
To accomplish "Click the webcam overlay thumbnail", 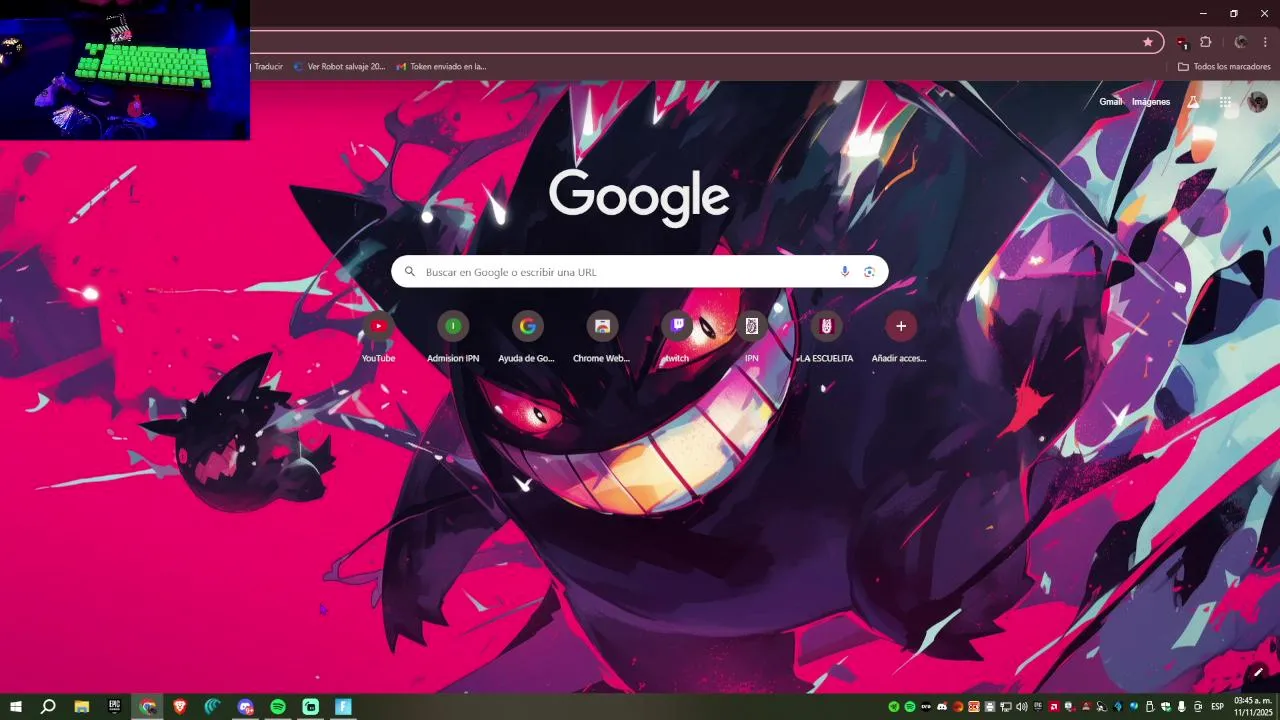I will pyautogui.click(x=125, y=70).
